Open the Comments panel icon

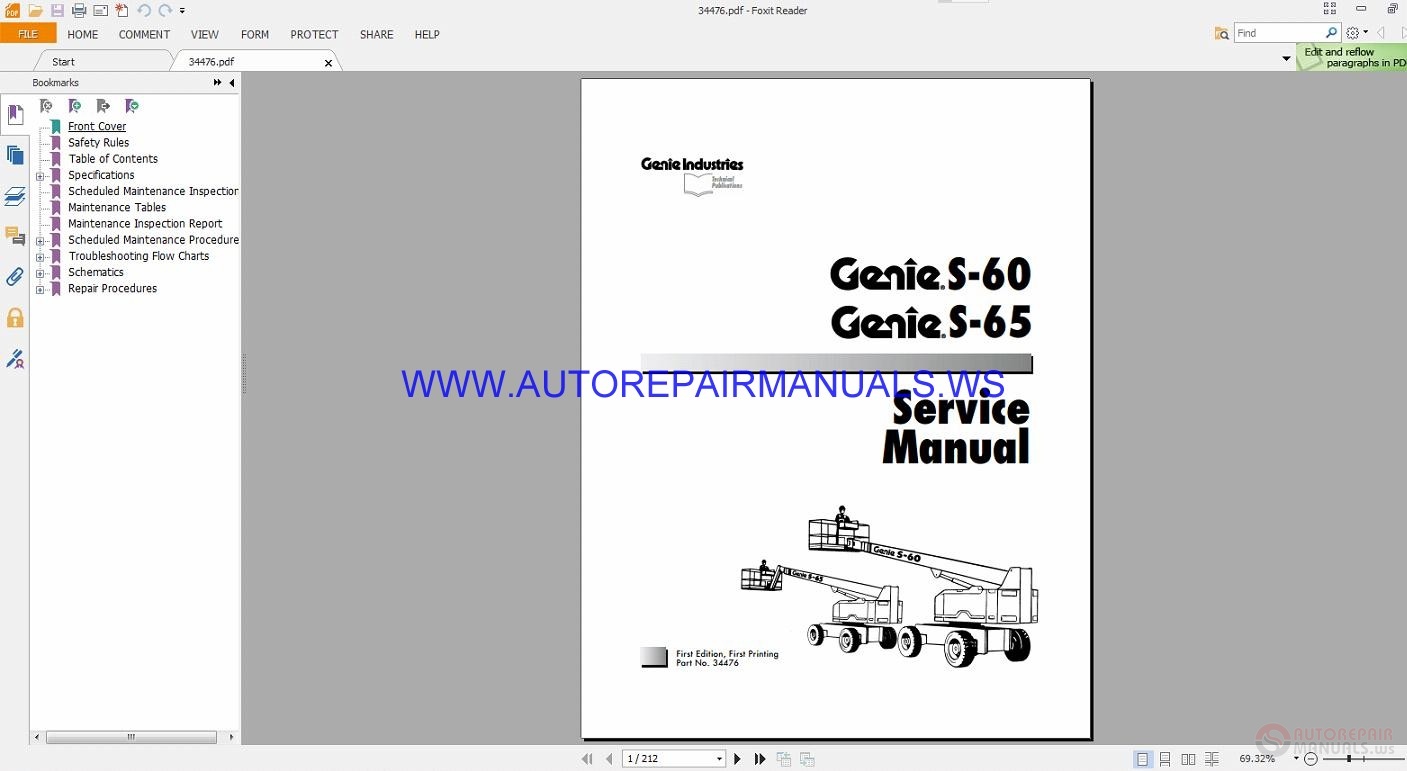[x=15, y=236]
